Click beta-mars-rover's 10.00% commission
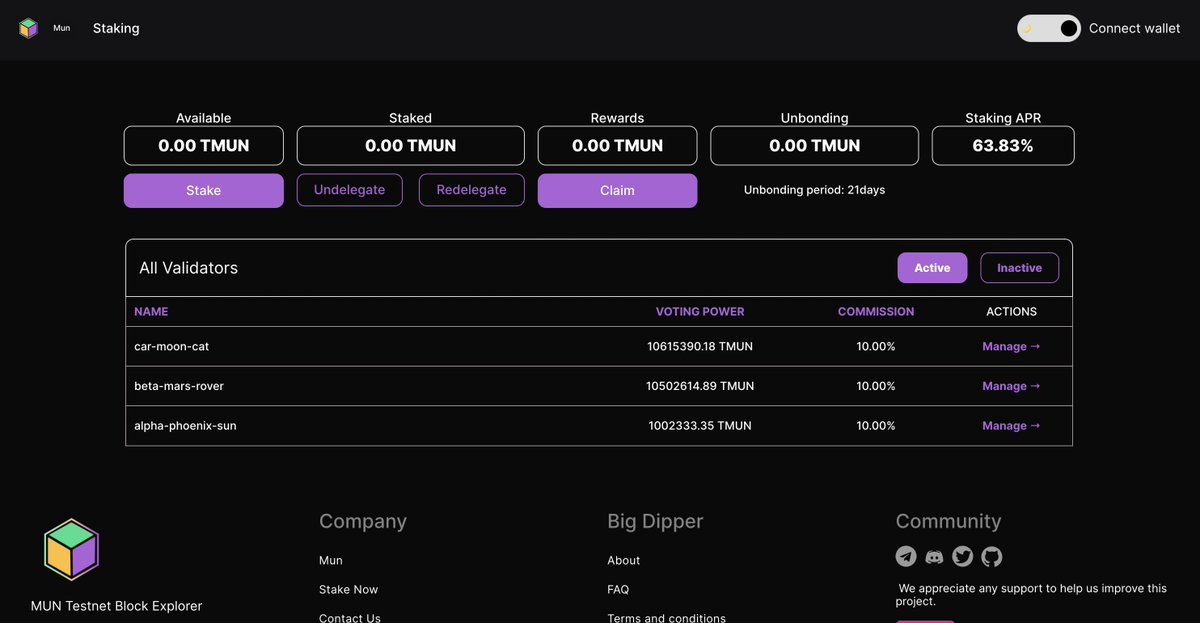This screenshot has height=623, width=1200. (876, 386)
